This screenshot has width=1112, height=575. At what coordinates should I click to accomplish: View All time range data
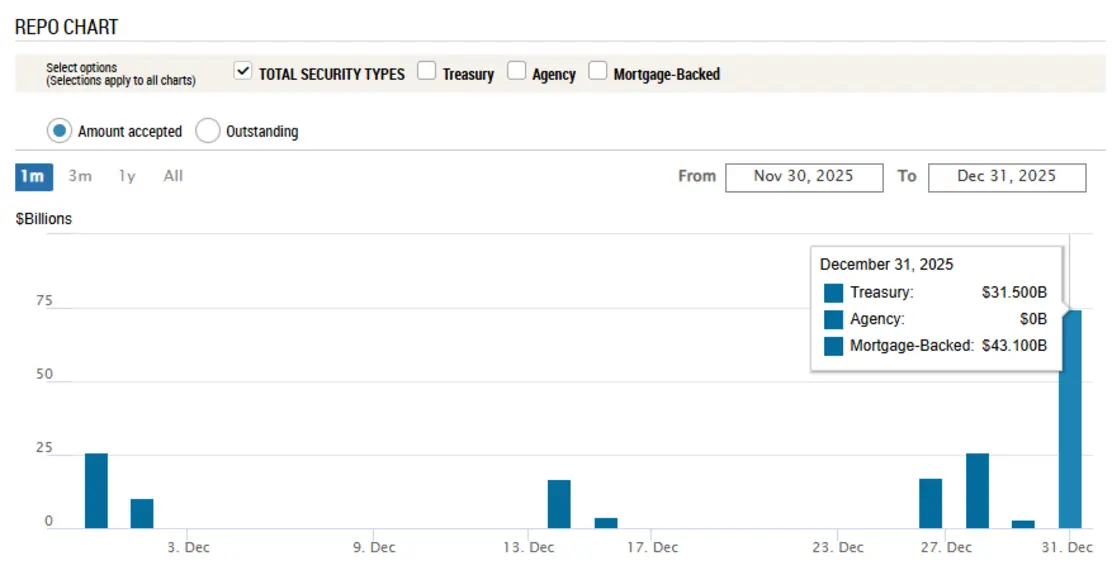pyautogui.click(x=173, y=177)
